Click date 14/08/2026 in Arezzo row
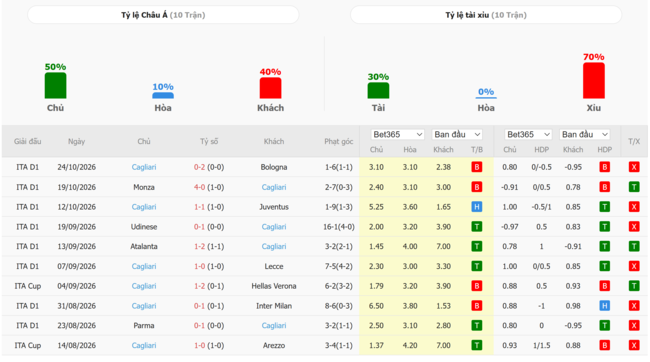Viewport: 650px width, 362px height. (77, 345)
